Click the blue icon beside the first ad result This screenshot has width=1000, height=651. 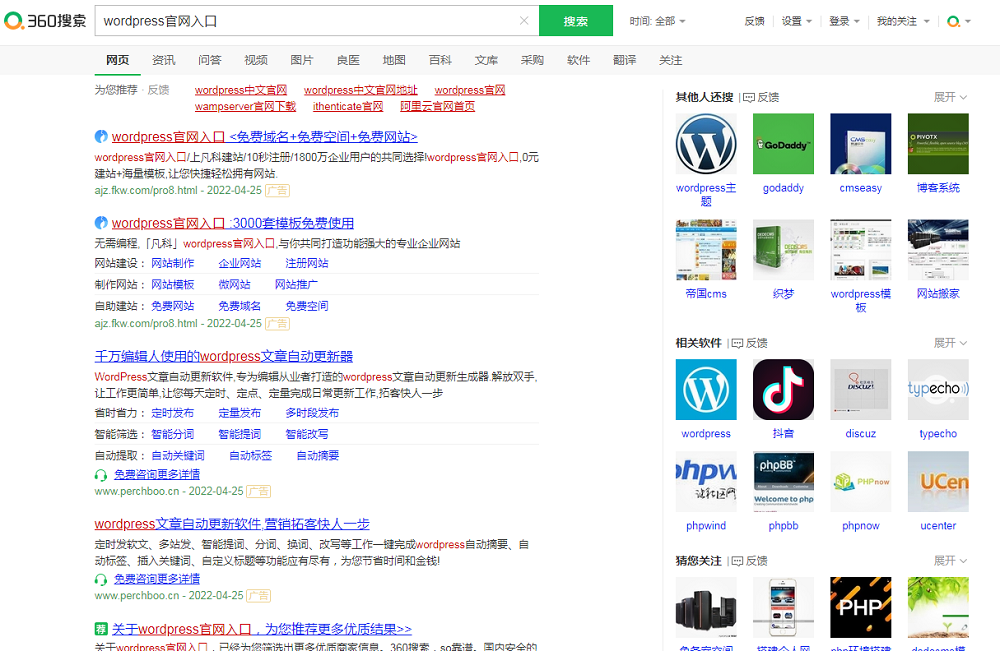(101, 136)
